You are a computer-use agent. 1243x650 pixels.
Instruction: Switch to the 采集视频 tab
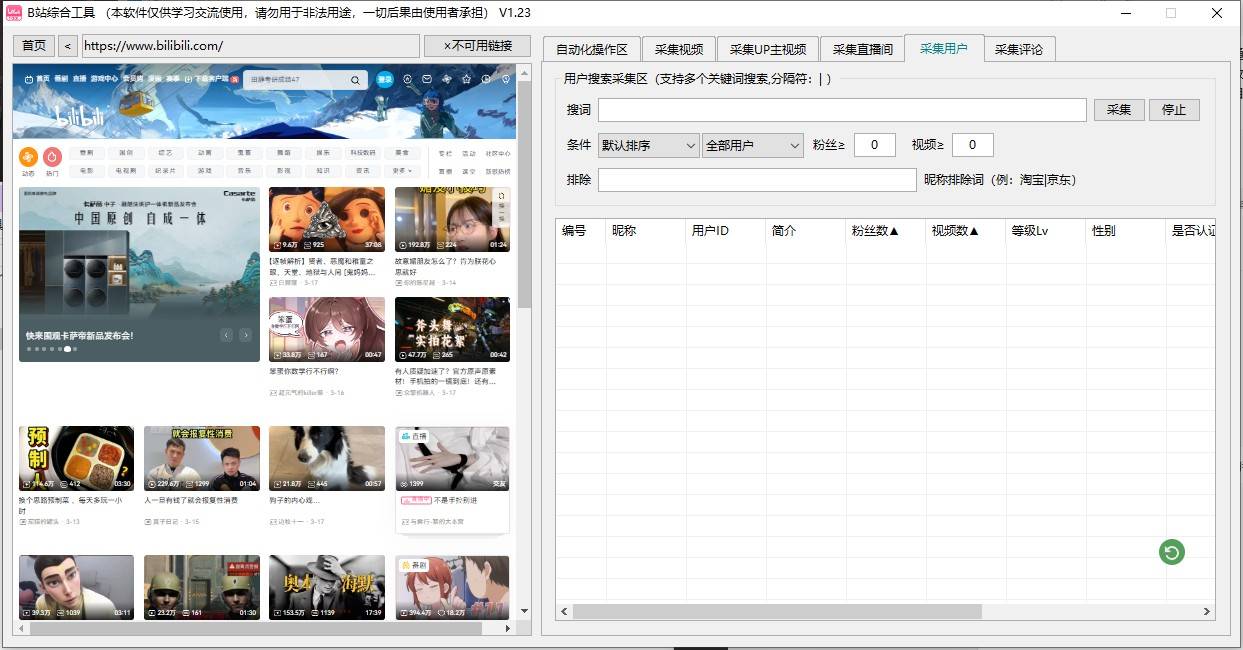pyautogui.click(x=679, y=49)
